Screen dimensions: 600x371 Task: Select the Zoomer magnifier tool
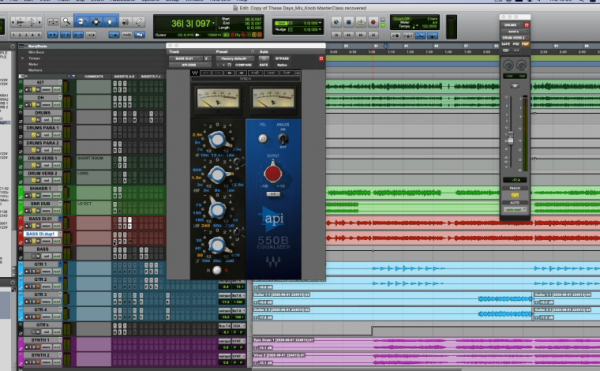(x=66, y=22)
